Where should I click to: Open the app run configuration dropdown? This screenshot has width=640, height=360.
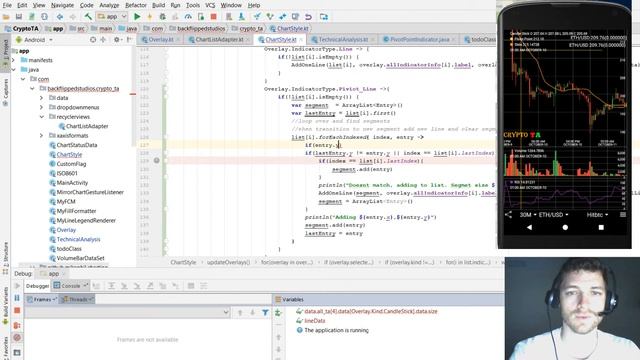(112, 17)
